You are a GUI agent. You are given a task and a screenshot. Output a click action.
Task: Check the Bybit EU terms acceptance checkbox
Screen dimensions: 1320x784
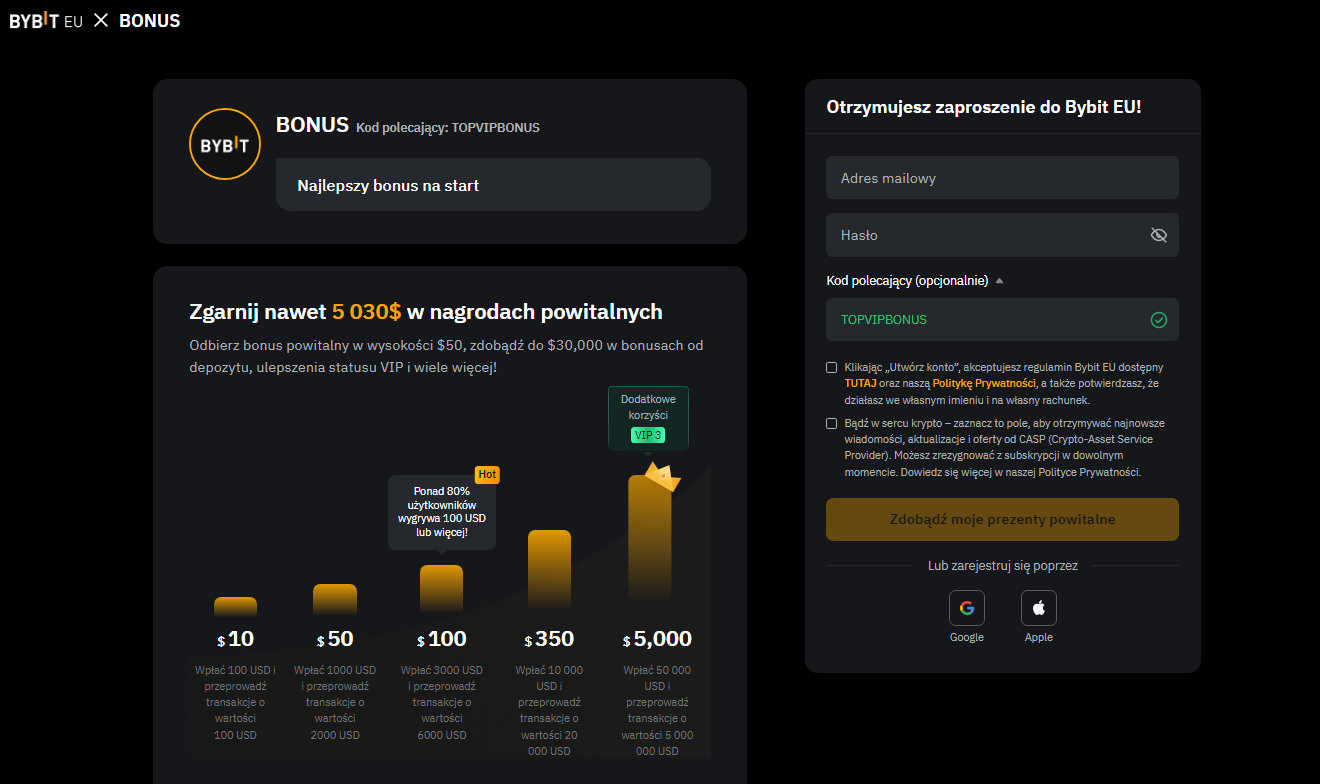coord(832,368)
